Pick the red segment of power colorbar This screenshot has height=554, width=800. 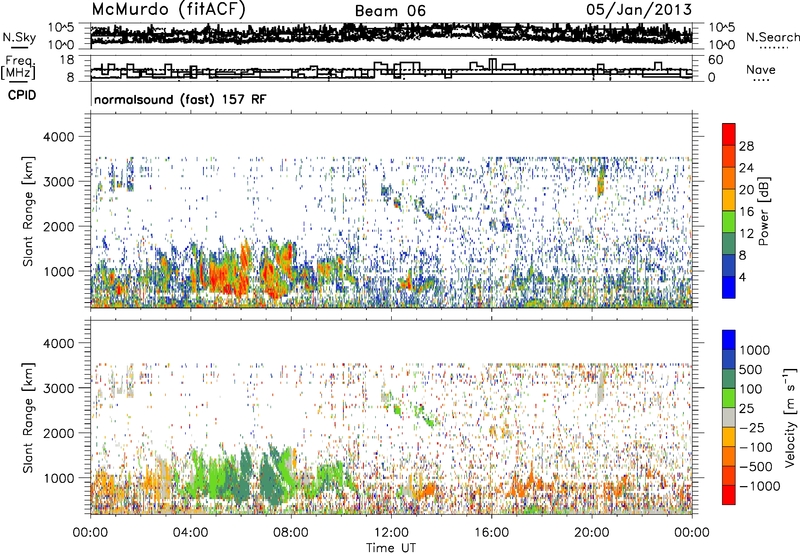click(x=729, y=134)
